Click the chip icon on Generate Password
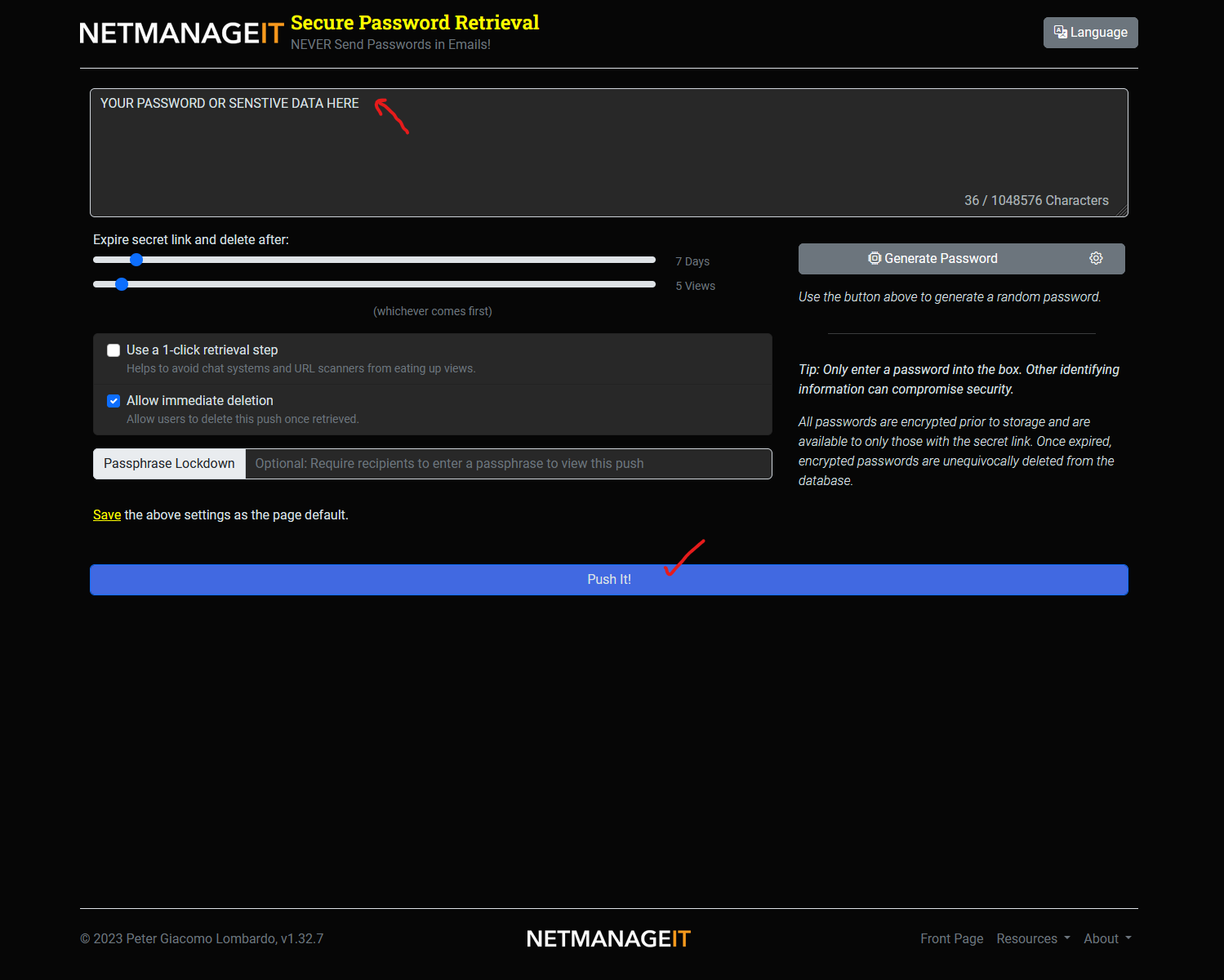 (x=874, y=258)
